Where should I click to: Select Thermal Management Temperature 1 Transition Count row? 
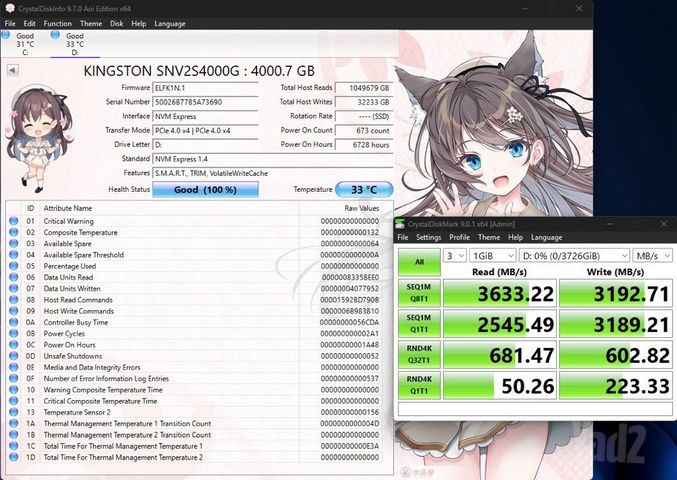(194, 423)
